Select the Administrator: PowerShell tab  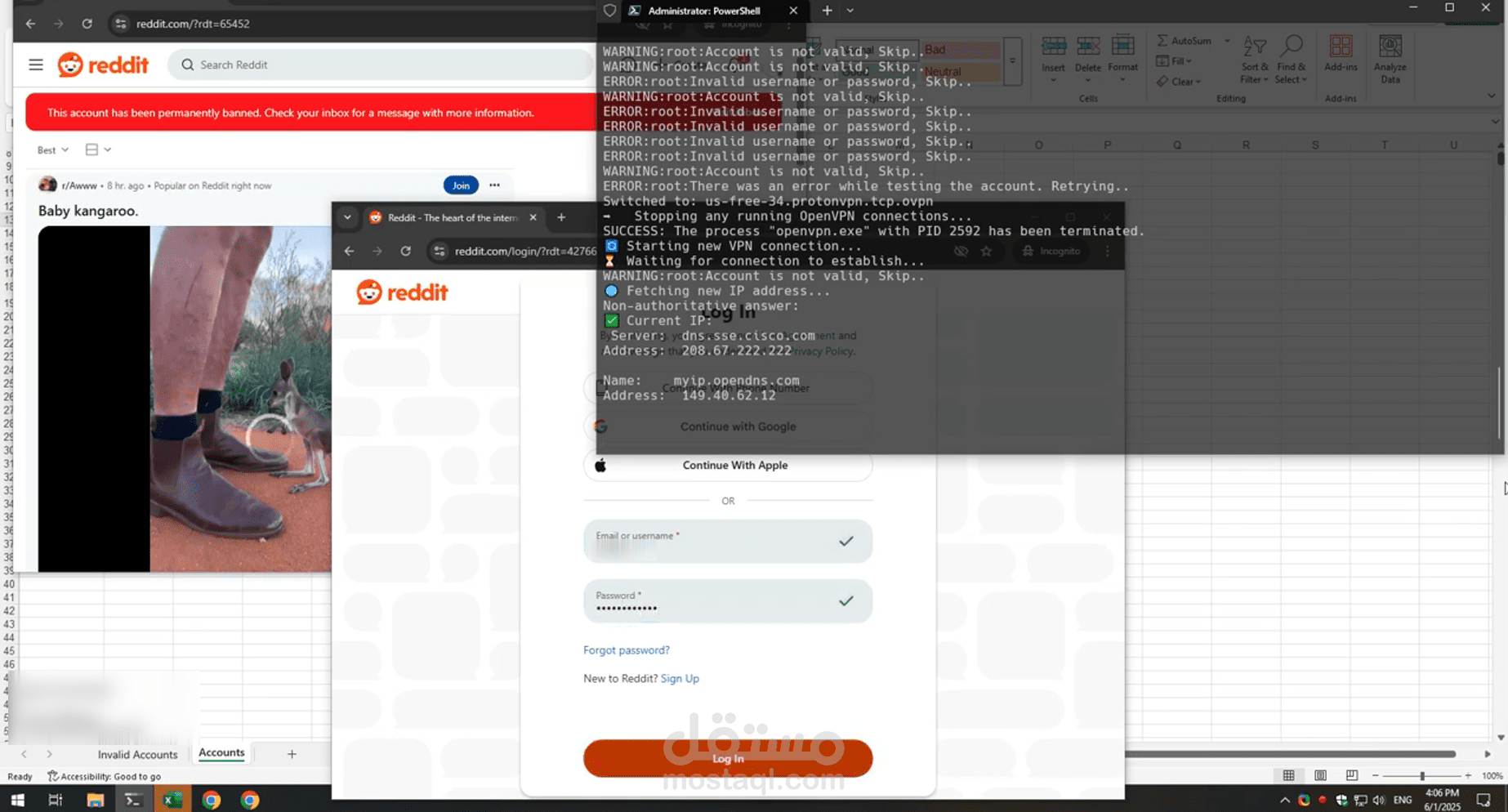pos(703,11)
